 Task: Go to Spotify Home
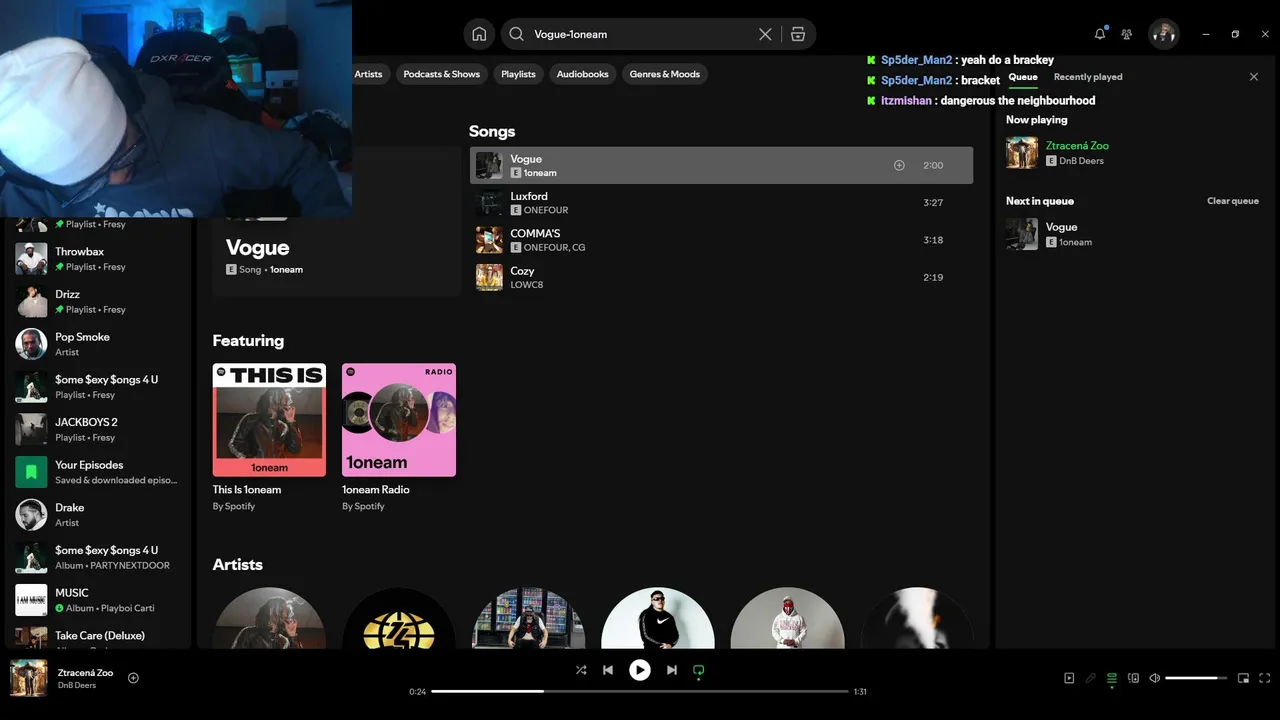click(x=479, y=34)
